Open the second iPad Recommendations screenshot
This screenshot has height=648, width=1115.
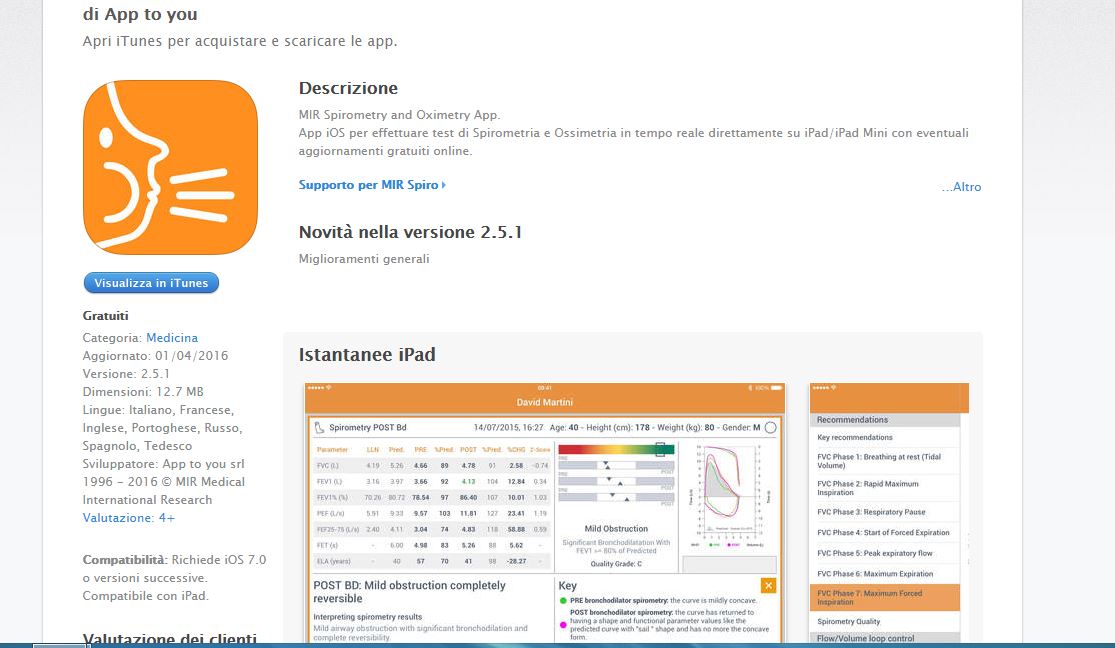tap(889, 513)
